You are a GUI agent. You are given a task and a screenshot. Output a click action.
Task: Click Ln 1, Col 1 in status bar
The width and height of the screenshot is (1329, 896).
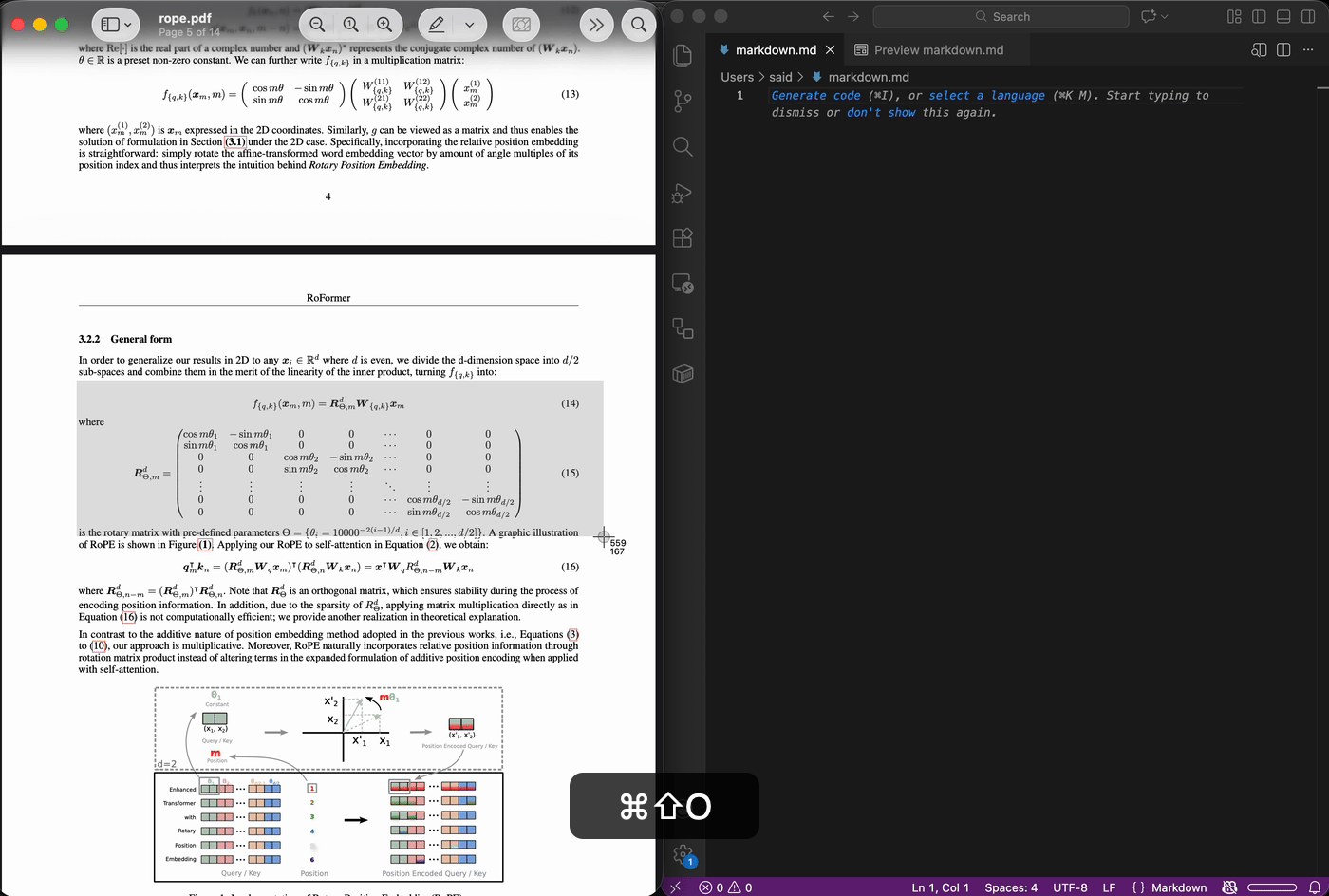(940, 887)
